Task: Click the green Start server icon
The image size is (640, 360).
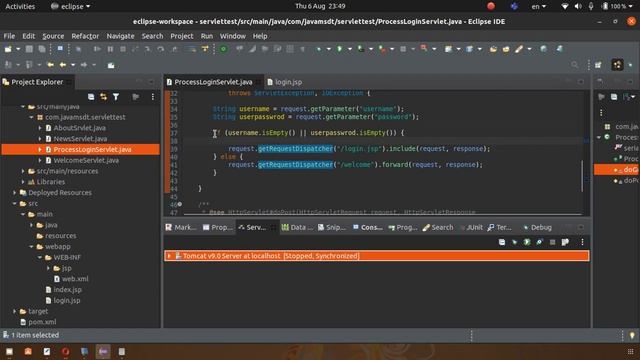Action: pyautogui.click(x=527, y=242)
